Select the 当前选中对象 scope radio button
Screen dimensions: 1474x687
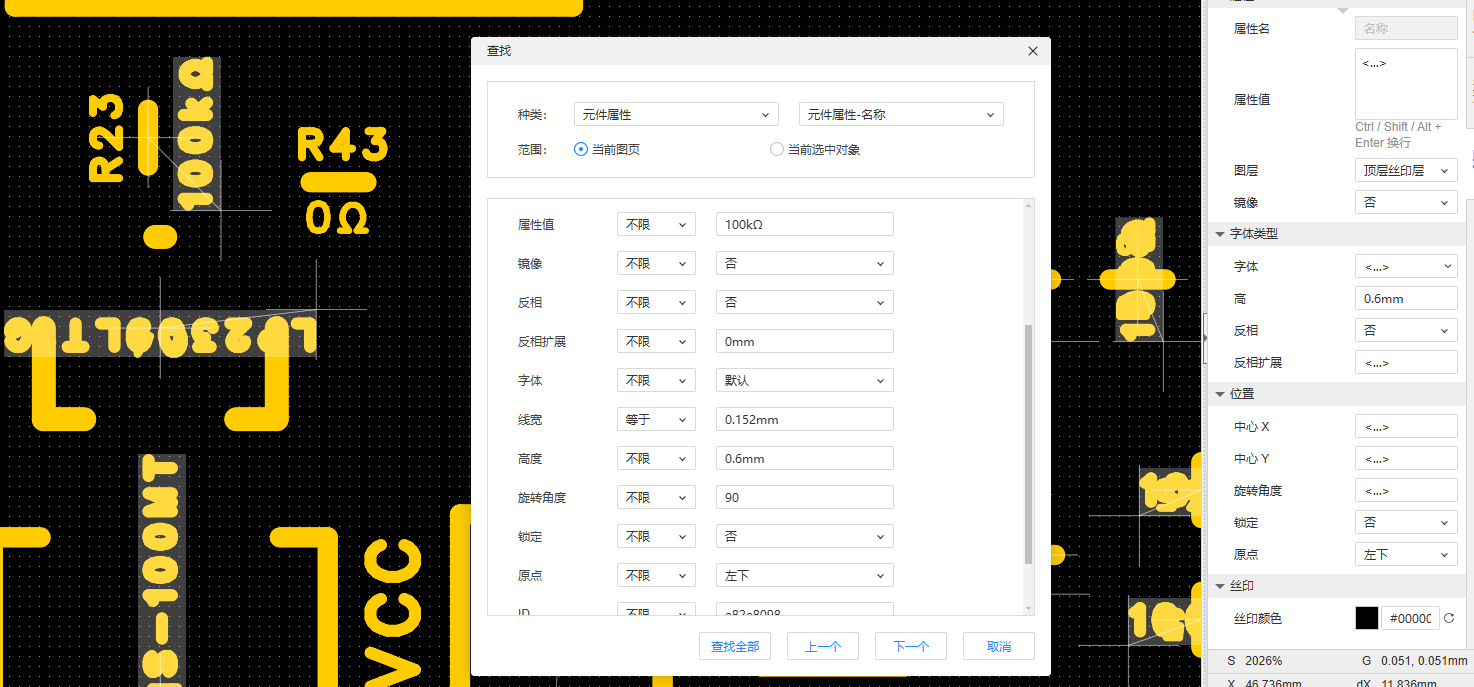pyautogui.click(x=777, y=150)
